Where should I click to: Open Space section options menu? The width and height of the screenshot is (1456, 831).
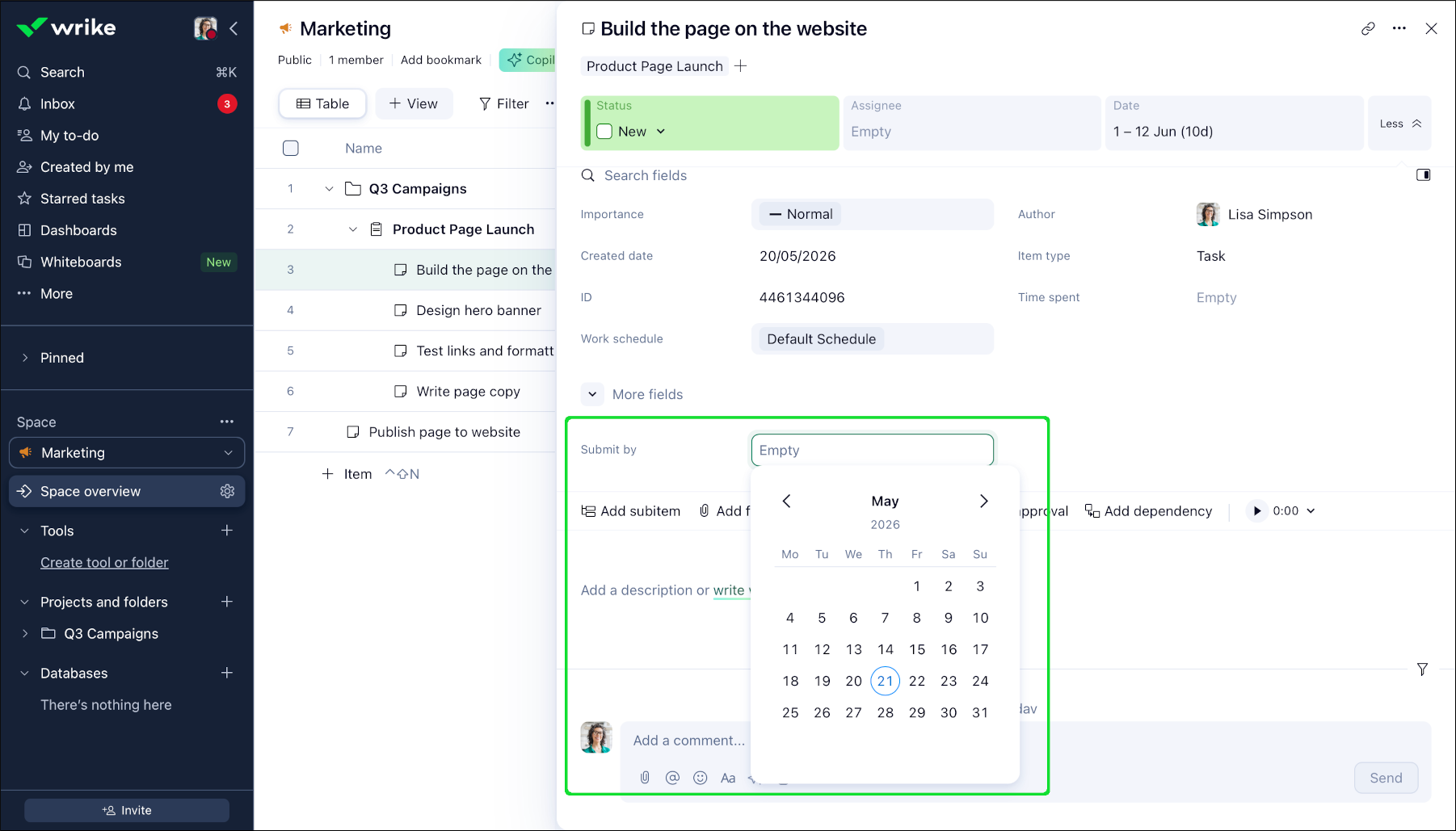pyautogui.click(x=227, y=422)
